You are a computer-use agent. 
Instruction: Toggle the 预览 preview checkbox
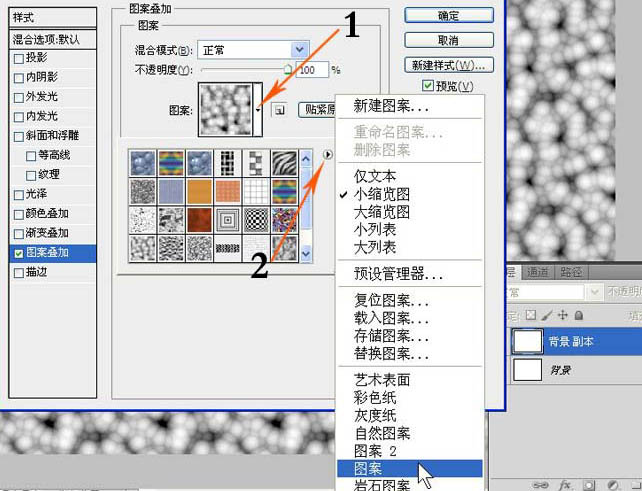pos(428,88)
